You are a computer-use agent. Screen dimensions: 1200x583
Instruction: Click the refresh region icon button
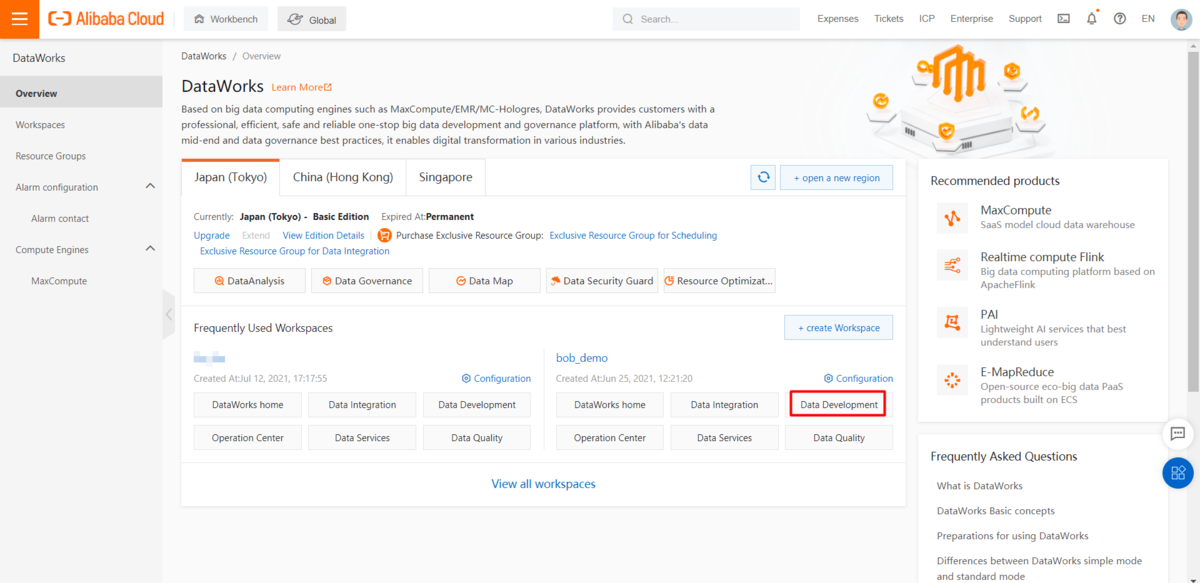[763, 177]
